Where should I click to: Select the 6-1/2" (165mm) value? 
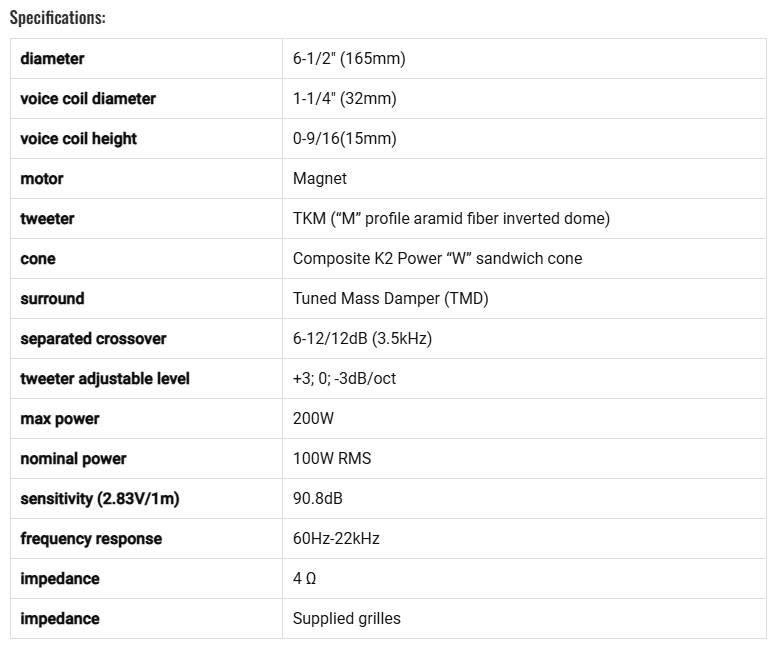(349, 59)
